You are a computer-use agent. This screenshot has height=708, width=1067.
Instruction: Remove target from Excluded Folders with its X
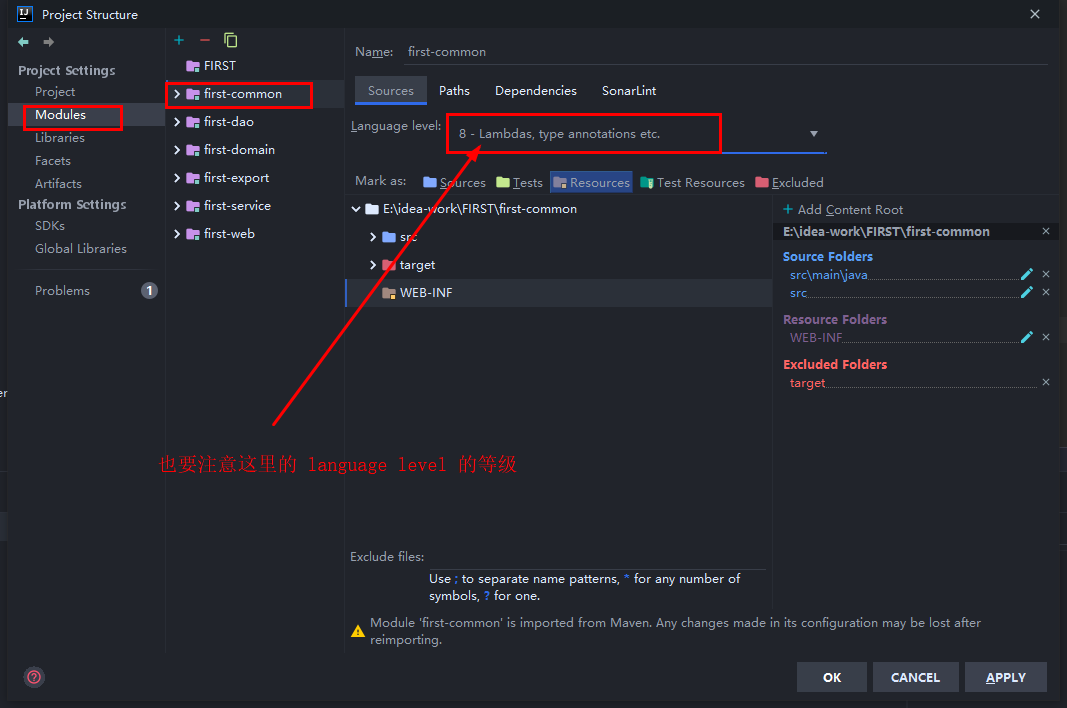pyautogui.click(x=1046, y=381)
